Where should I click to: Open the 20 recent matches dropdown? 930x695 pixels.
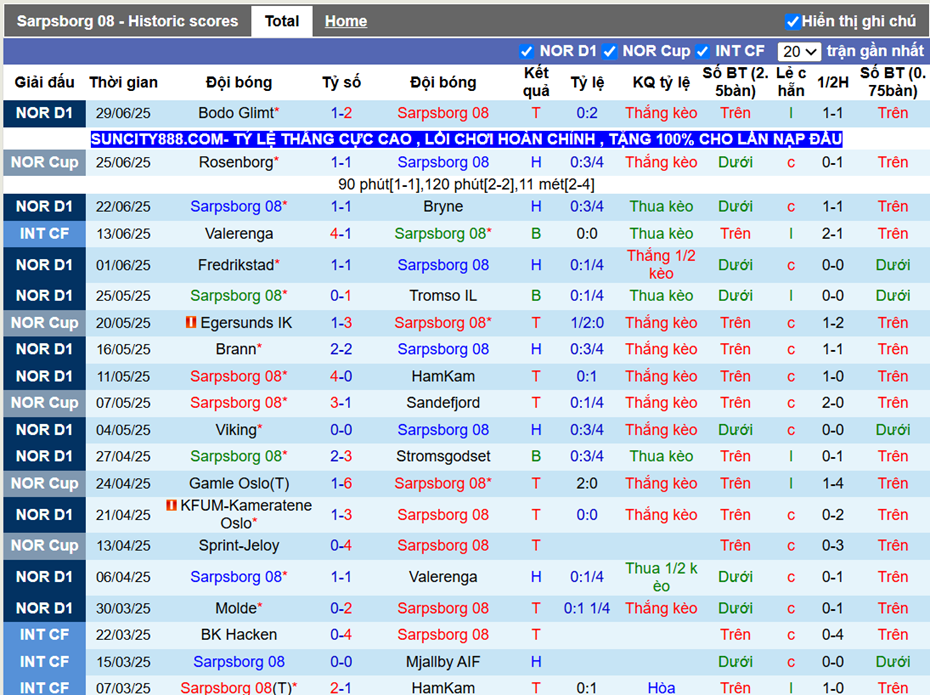click(799, 52)
